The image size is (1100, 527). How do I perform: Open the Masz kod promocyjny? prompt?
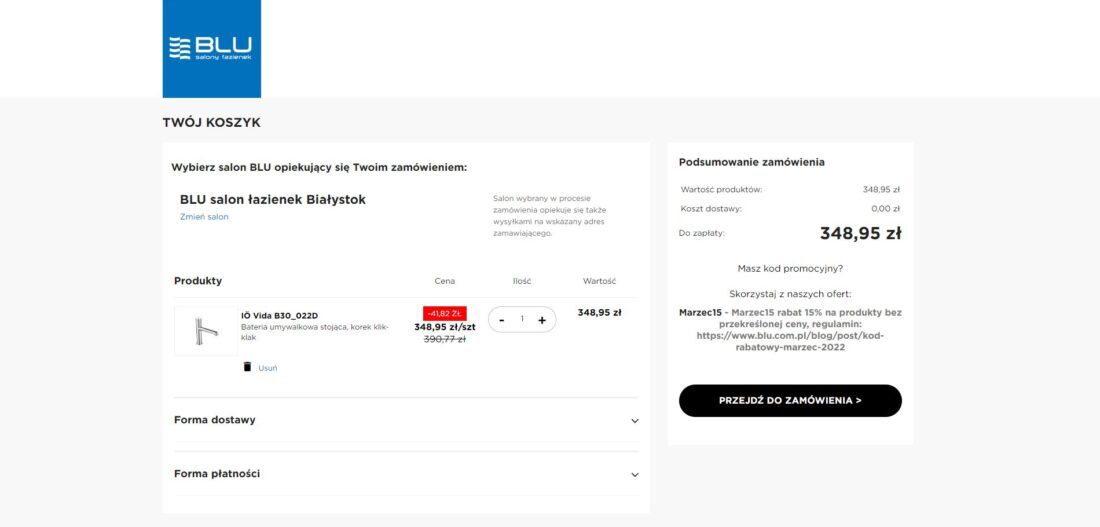790,268
